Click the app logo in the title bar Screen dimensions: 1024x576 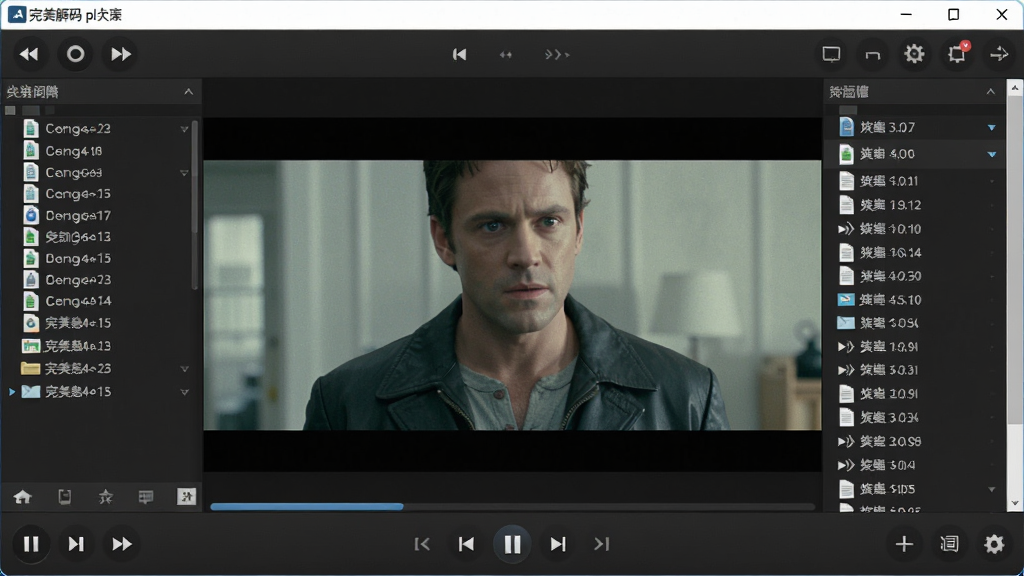click(16, 14)
